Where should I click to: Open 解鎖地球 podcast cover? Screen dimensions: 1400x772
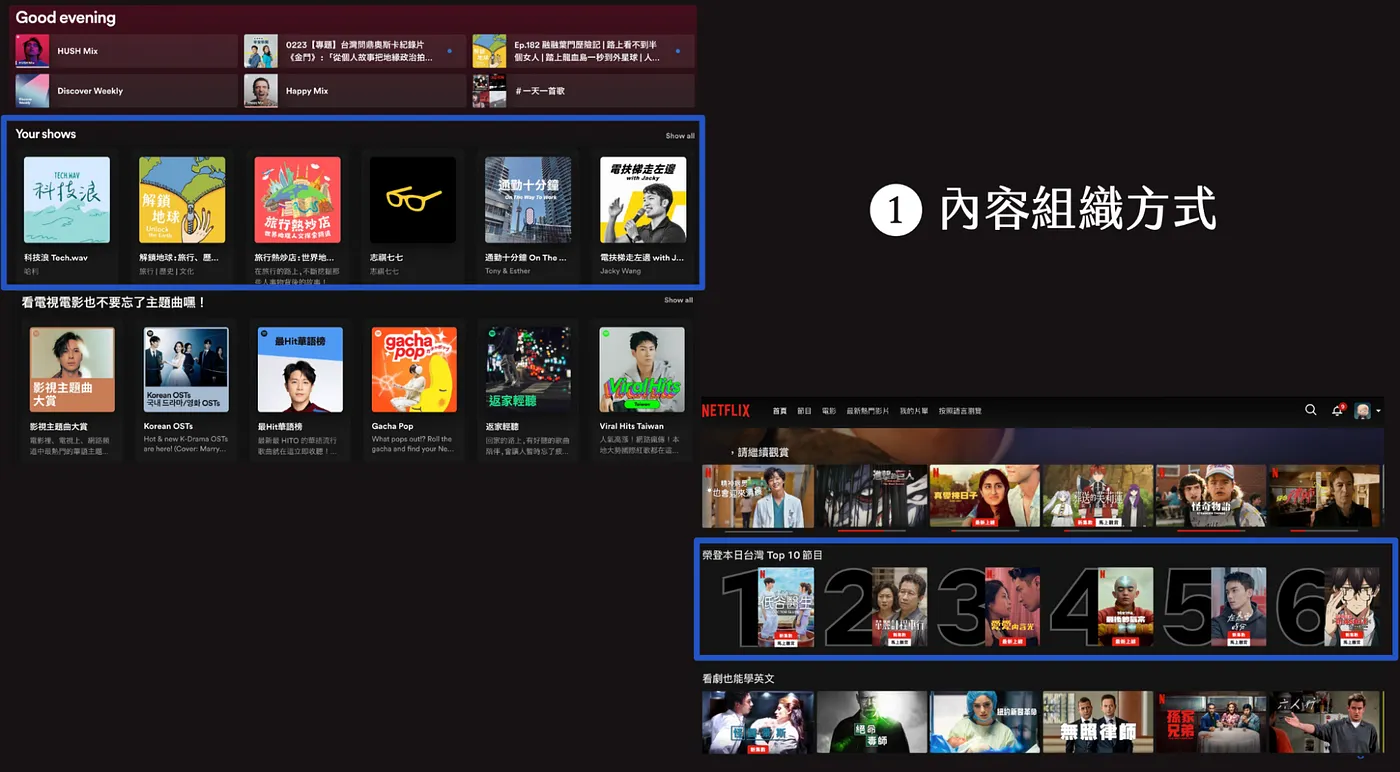point(182,200)
